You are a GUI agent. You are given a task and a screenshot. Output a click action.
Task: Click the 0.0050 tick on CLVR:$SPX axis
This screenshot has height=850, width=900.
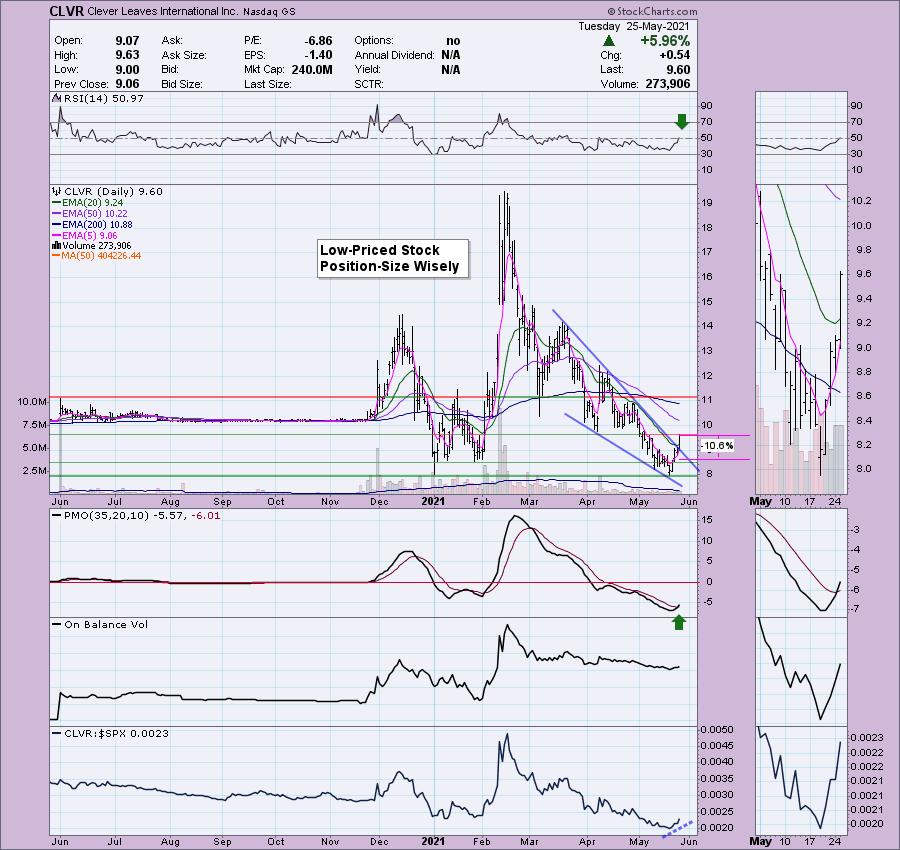point(717,729)
